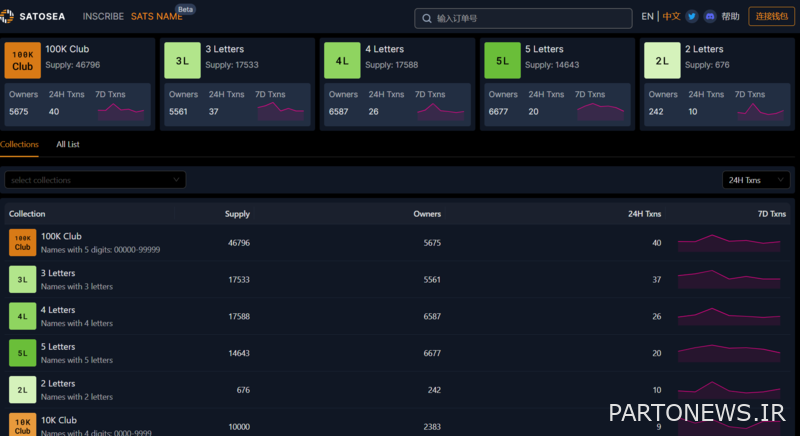Click 2 Letters table row badge
This screenshot has width=800, height=436.
(22, 389)
